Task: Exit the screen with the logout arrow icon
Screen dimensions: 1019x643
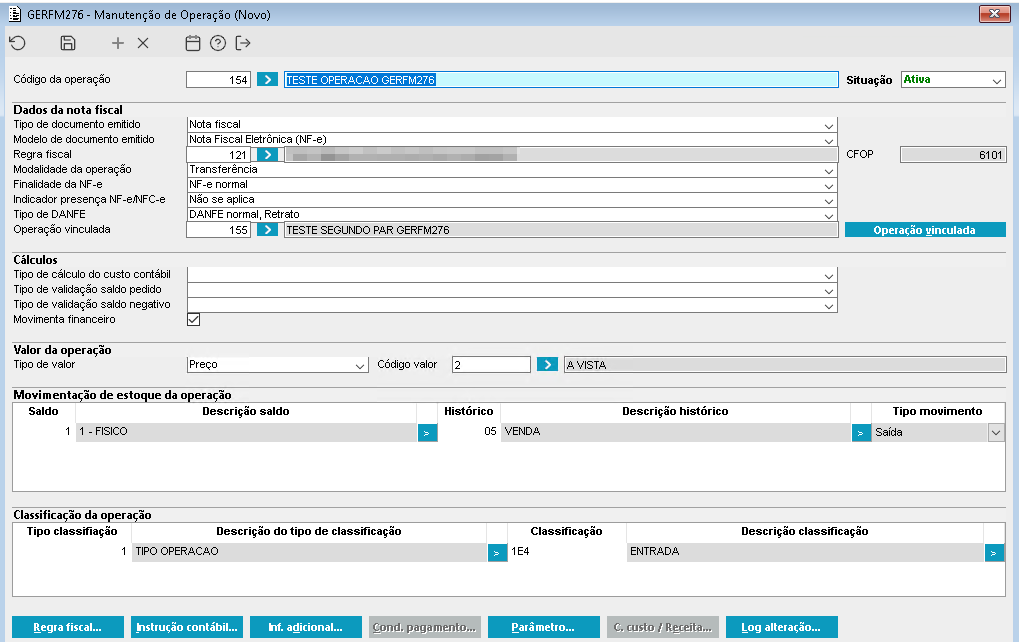Action: click(x=243, y=43)
